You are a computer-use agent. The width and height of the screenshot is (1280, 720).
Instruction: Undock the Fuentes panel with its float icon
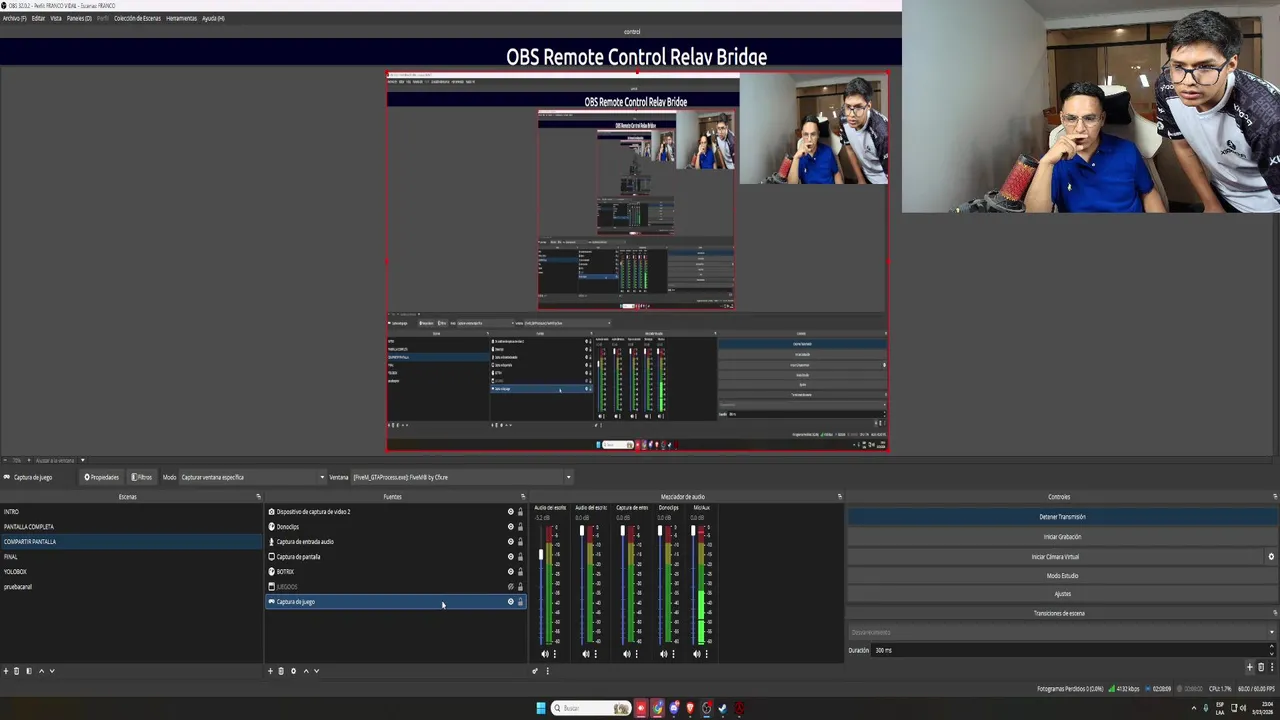pyautogui.click(x=522, y=497)
